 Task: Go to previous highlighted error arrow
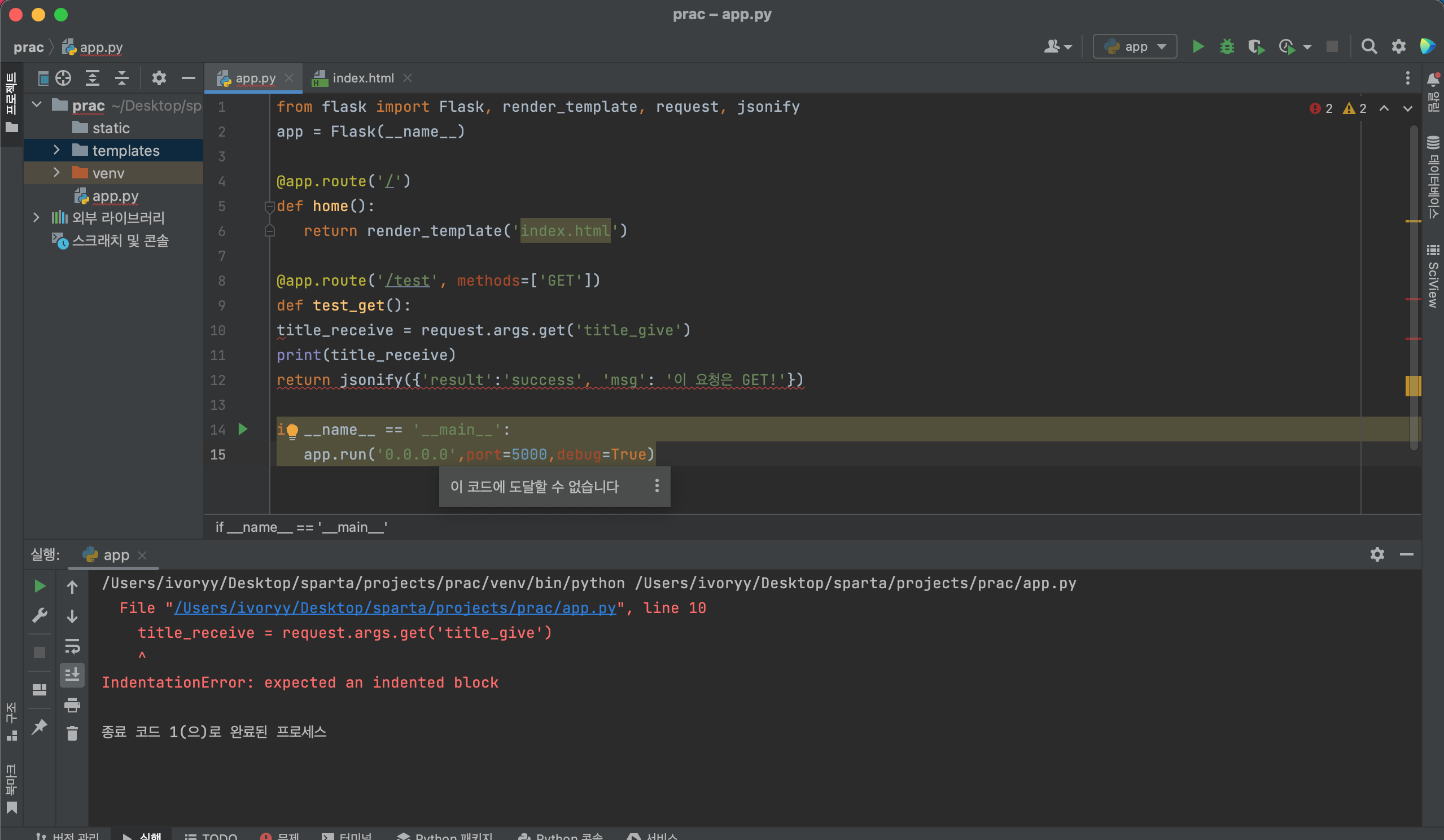click(x=1384, y=108)
